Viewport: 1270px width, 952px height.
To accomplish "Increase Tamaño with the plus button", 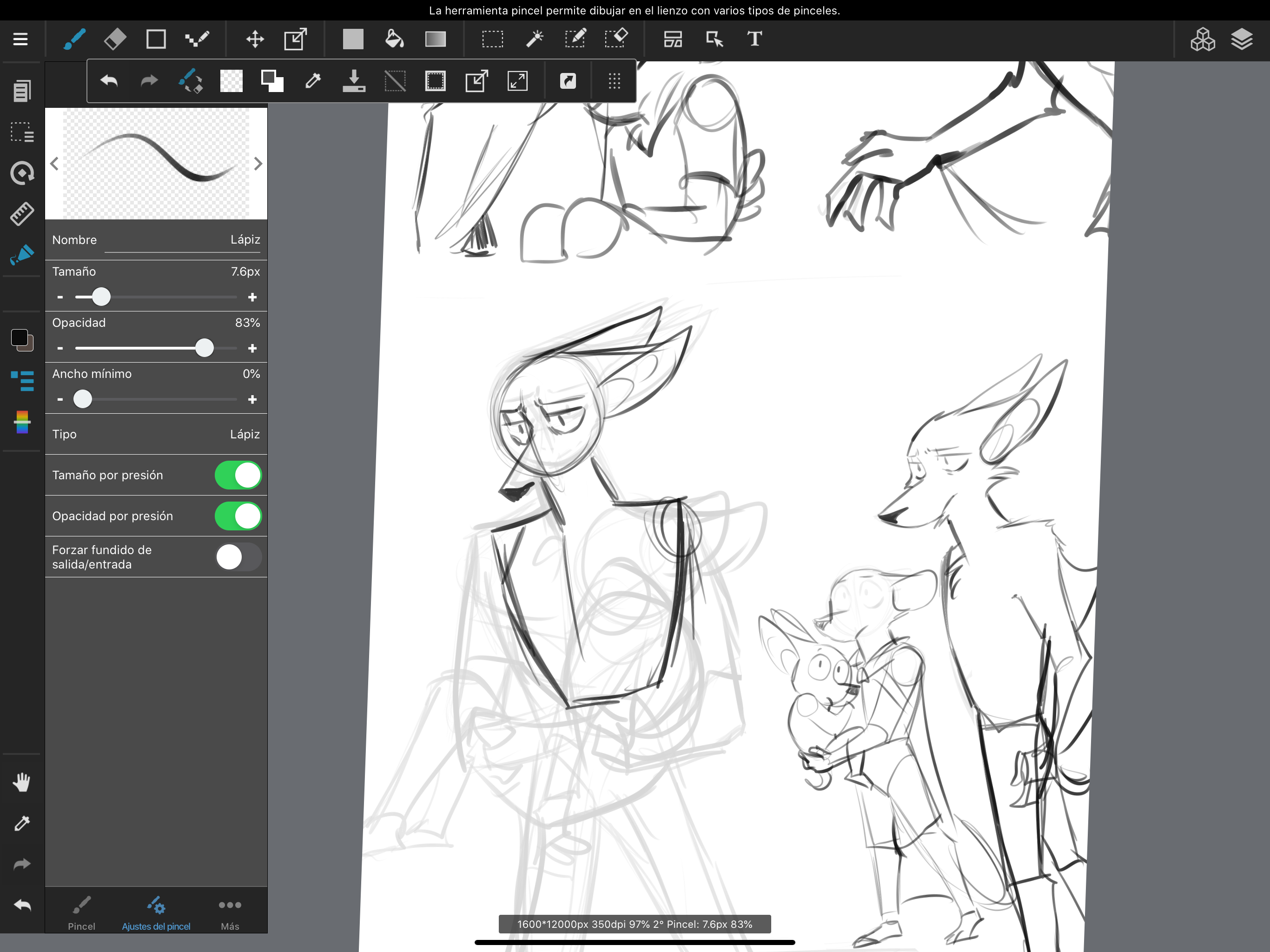I will (252, 297).
